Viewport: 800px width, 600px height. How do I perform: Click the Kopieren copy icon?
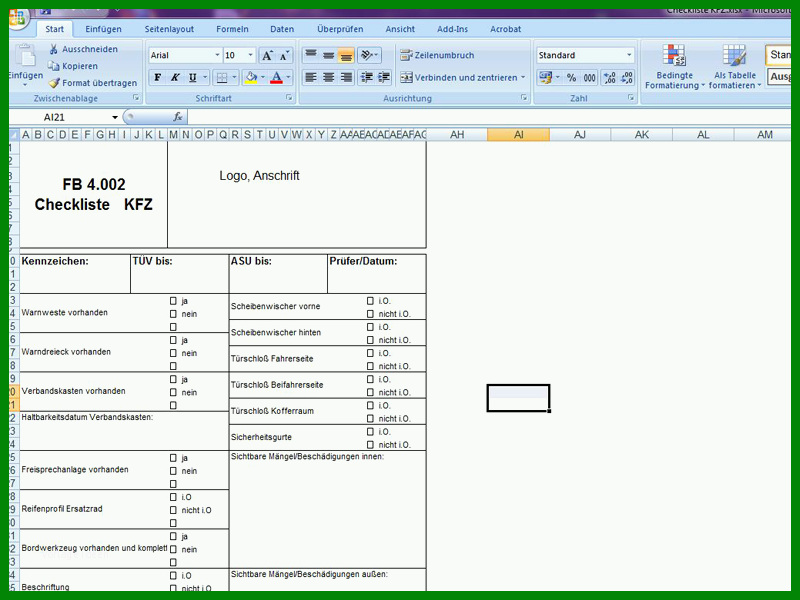pyautogui.click(x=53, y=66)
